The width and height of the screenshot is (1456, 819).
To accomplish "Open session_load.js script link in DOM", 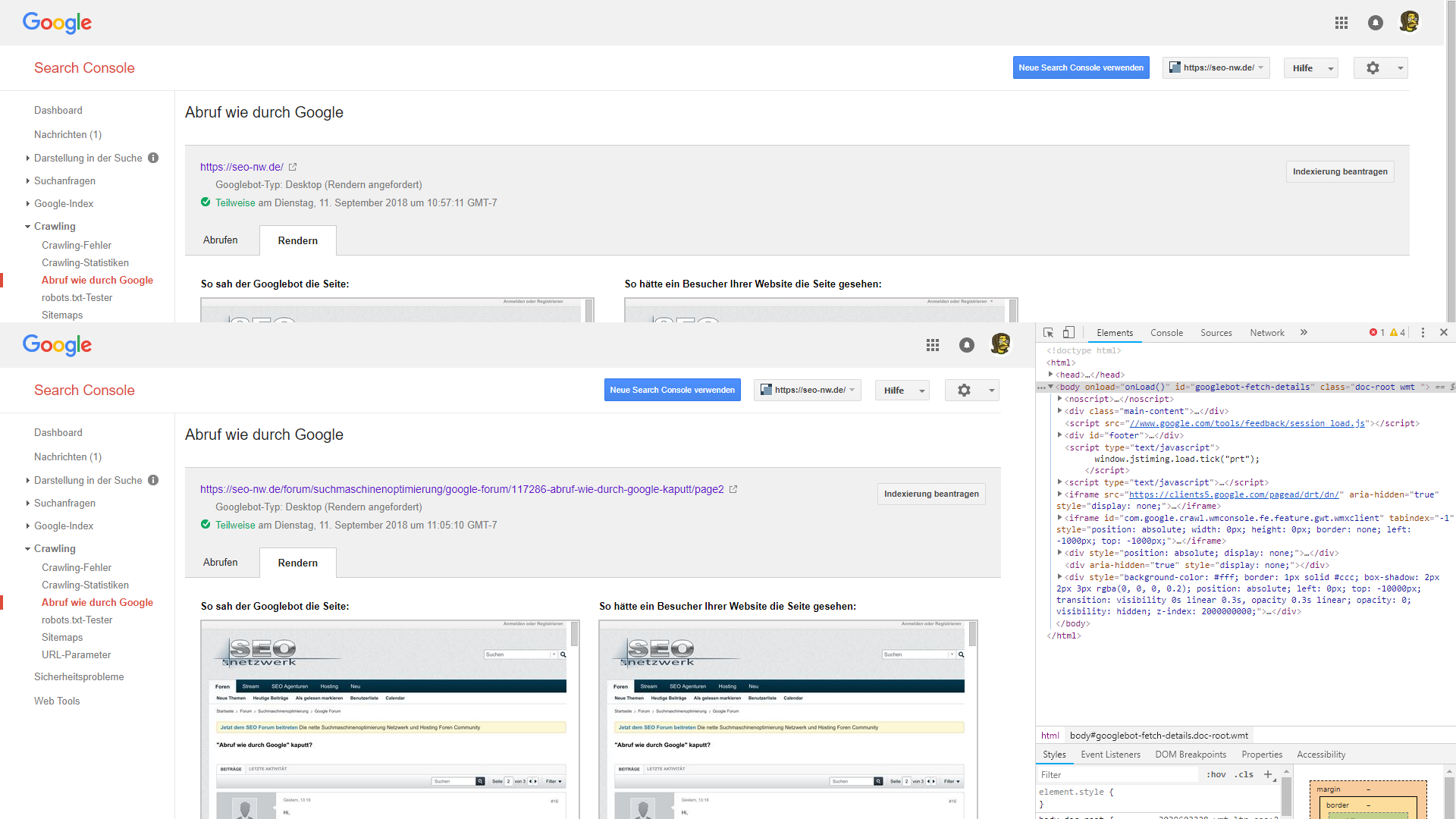I will [1247, 423].
